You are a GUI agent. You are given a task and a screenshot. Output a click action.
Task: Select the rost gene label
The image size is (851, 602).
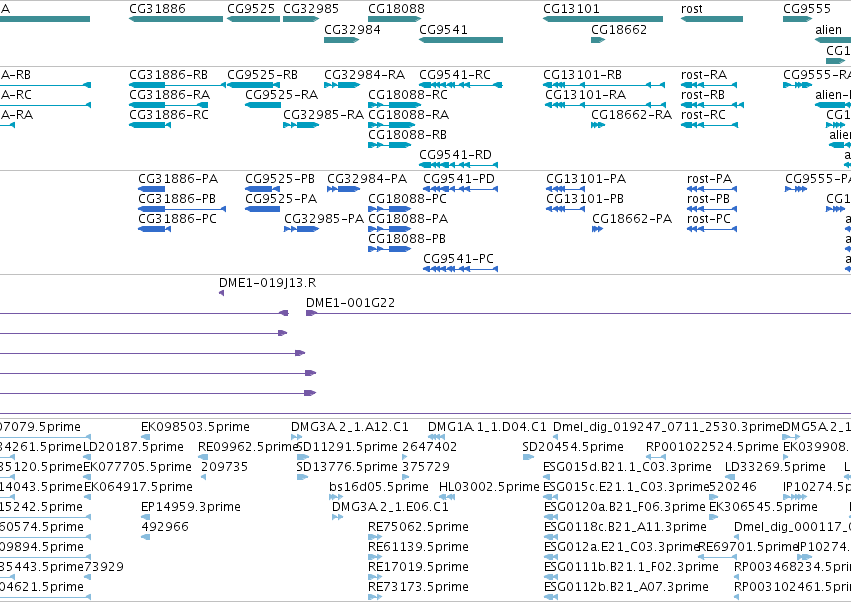click(x=692, y=9)
